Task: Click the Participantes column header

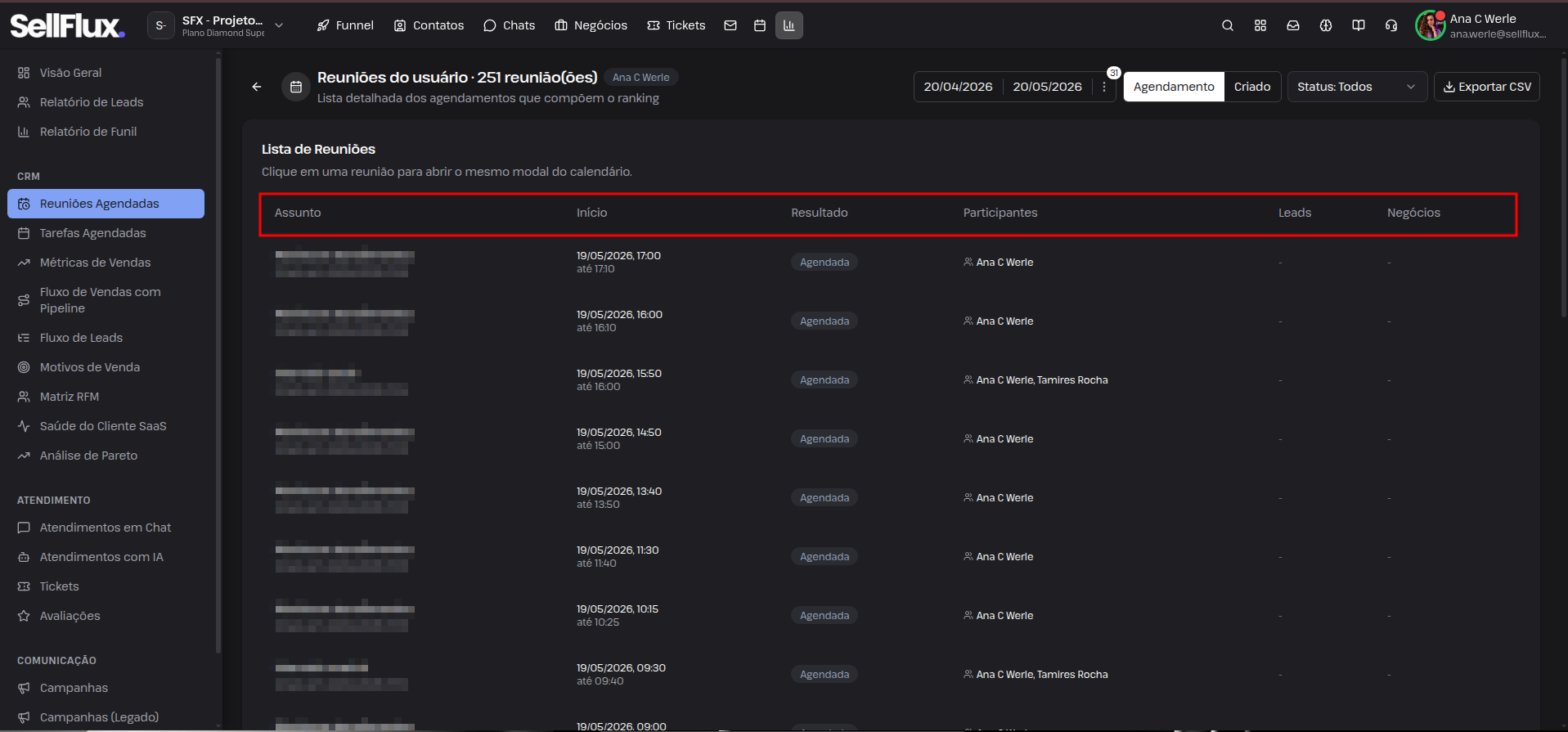Action: click(1000, 213)
